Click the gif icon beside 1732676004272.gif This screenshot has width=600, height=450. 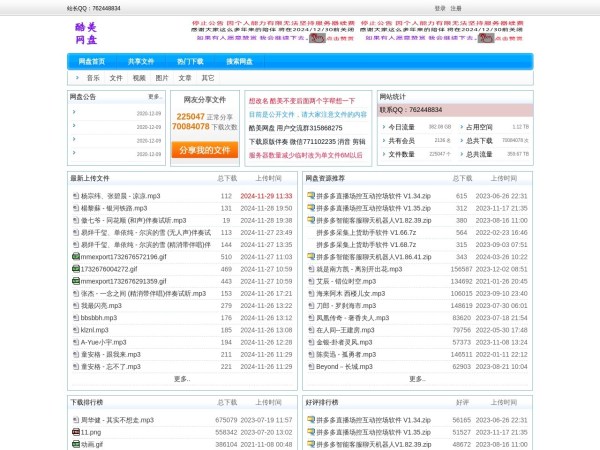click(x=75, y=269)
